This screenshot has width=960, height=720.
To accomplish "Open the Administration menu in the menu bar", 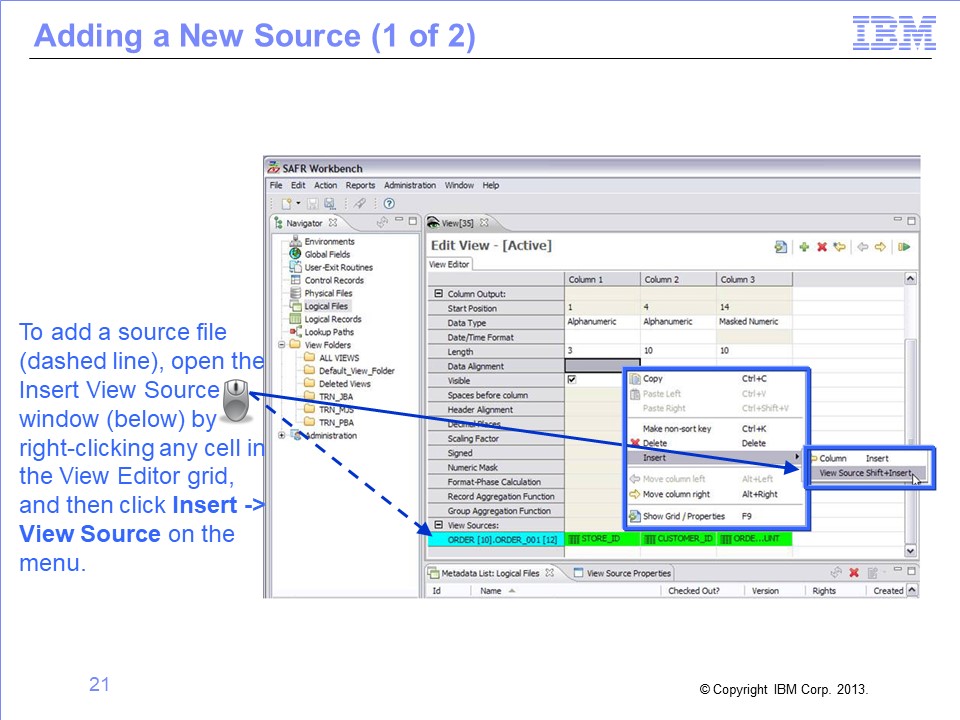I will point(410,185).
